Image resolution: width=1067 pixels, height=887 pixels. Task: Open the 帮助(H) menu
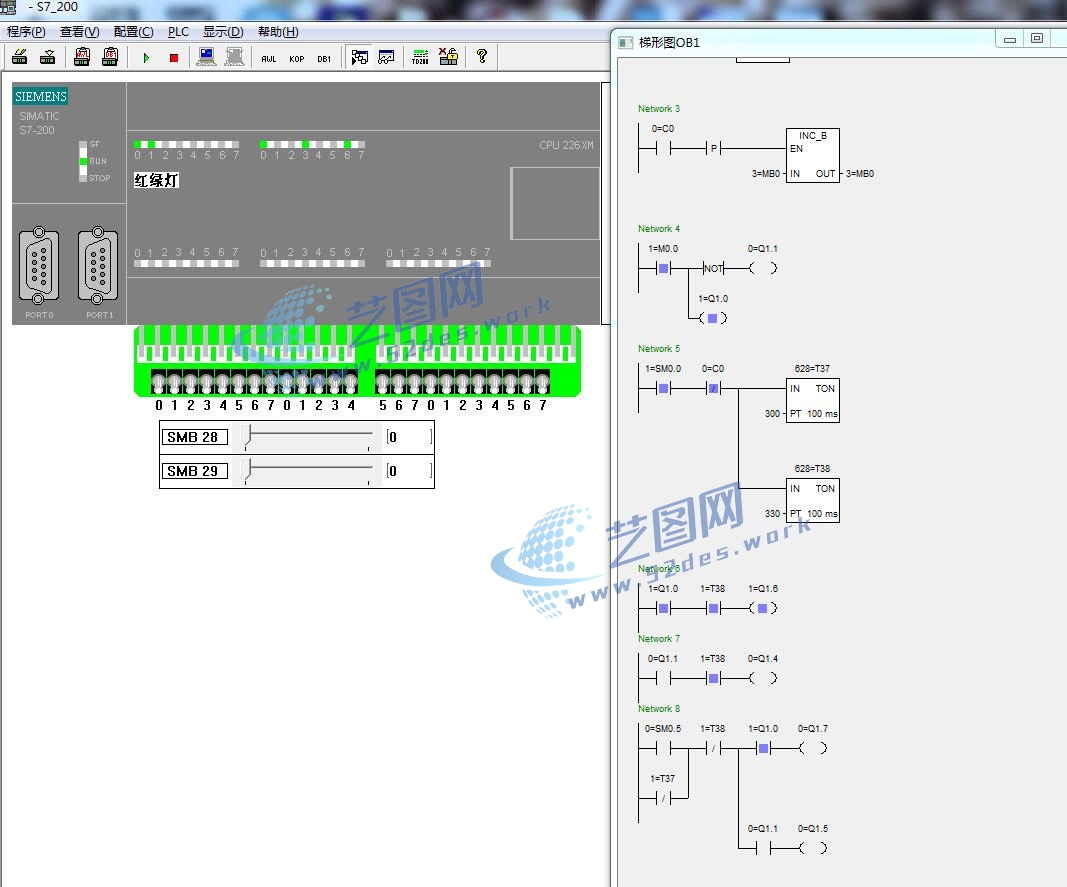[x=278, y=32]
